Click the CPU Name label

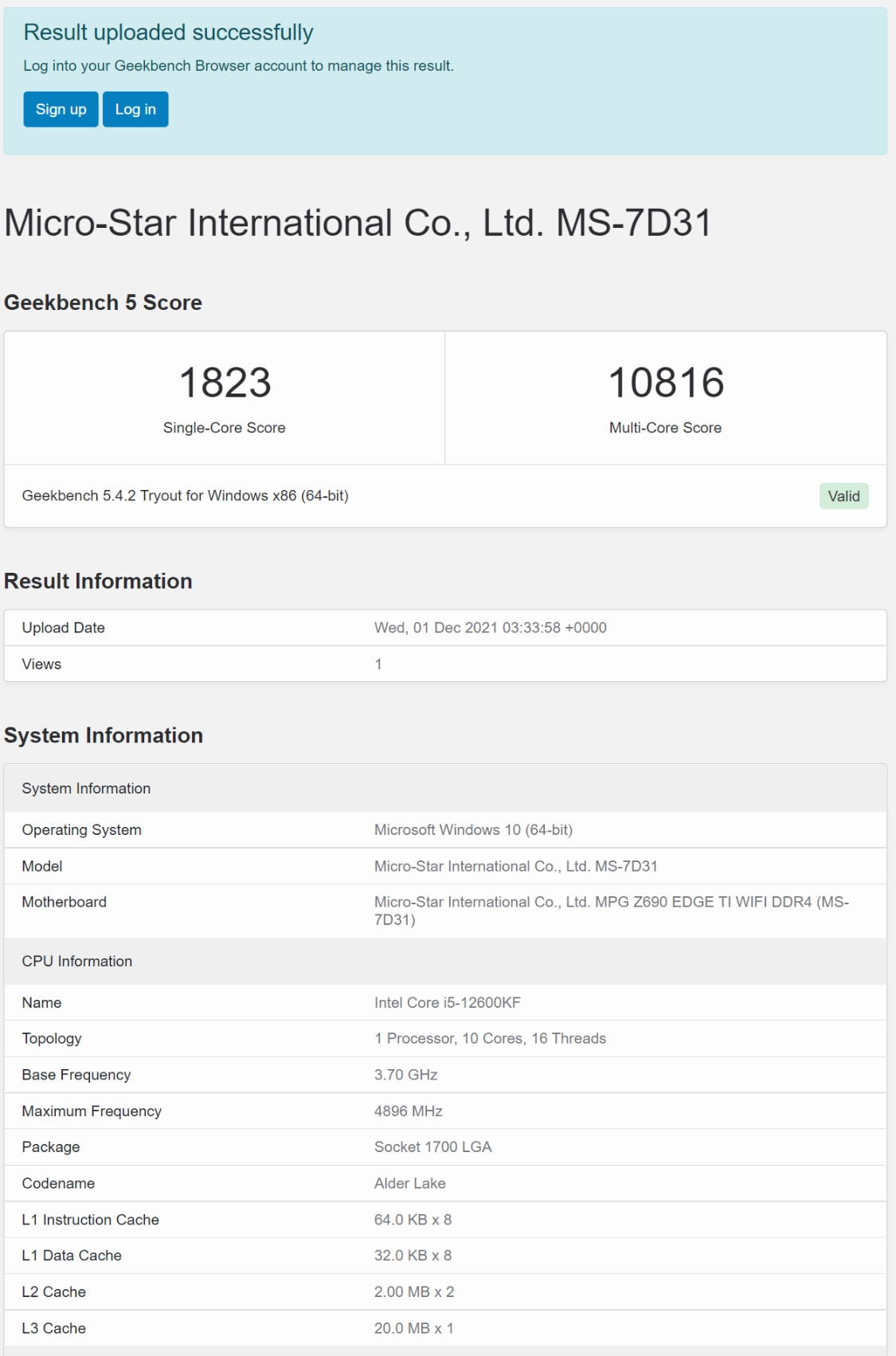pos(41,1003)
